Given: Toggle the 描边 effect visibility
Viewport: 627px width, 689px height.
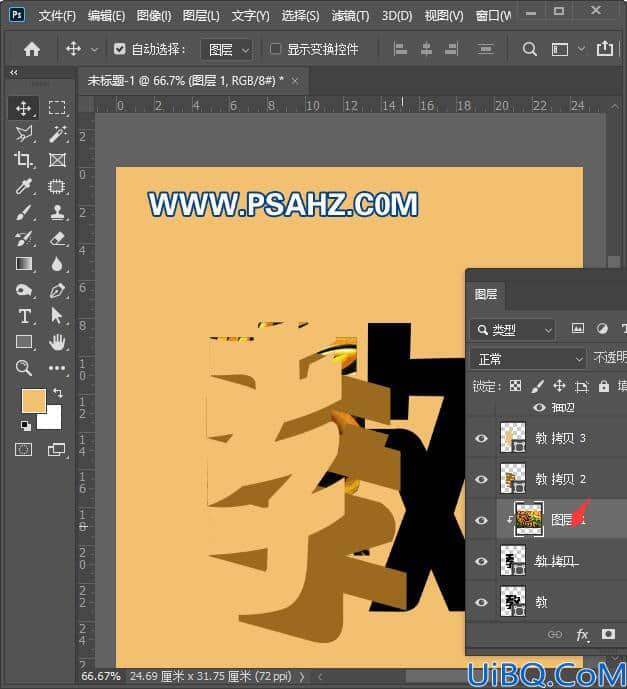Looking at the screenshot, I should click(540, 407).
